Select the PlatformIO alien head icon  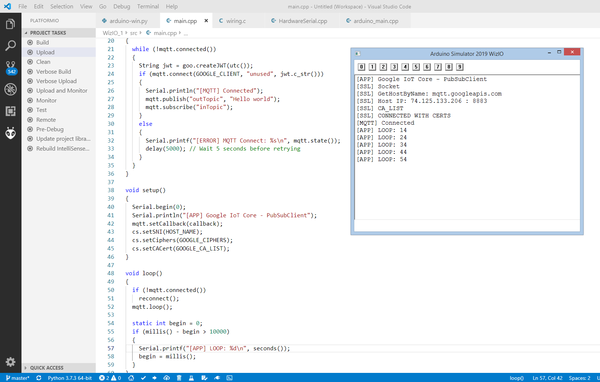tap(10, 133)
